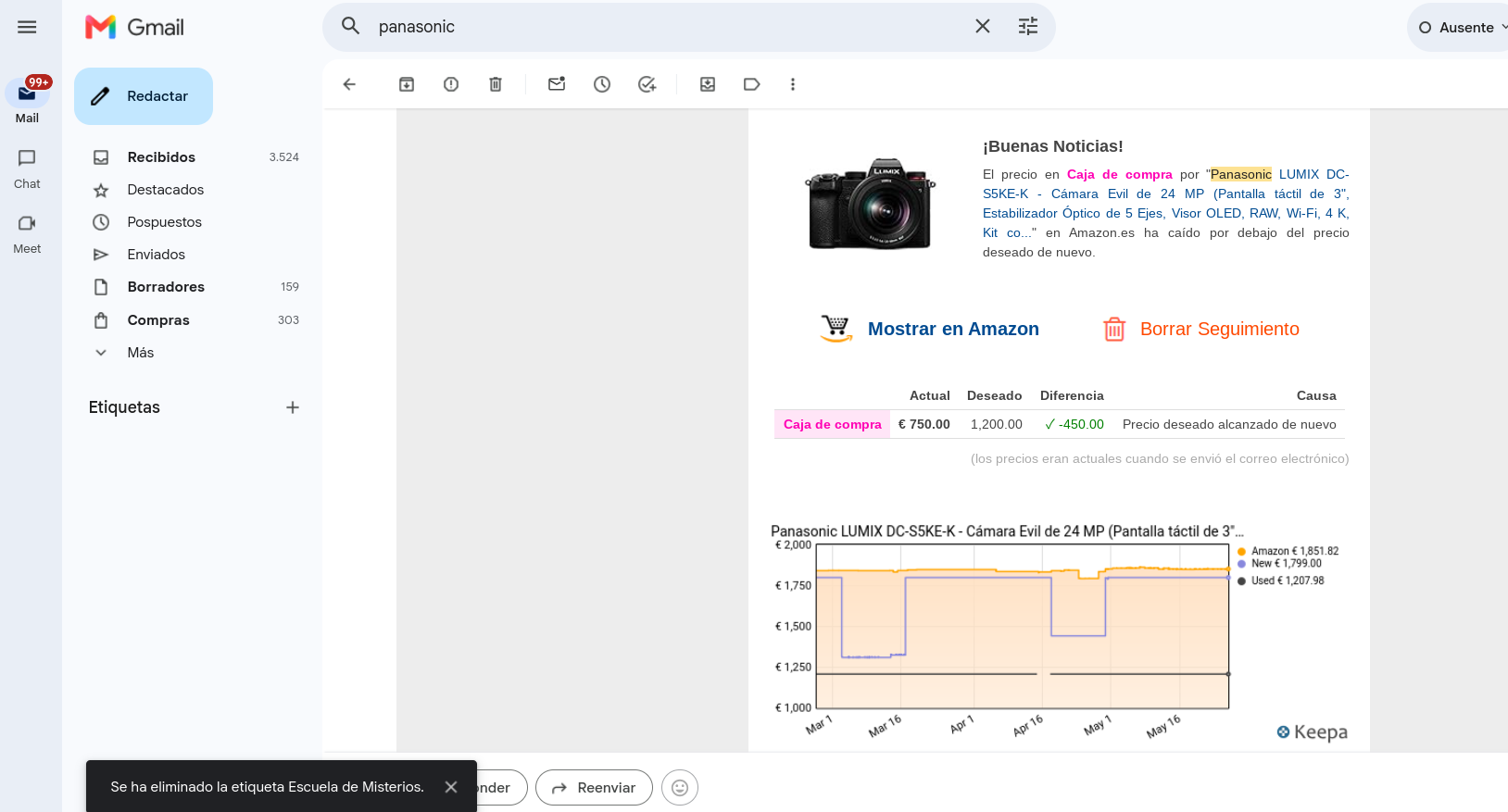Snooze this email
Viewport: 1508px width, 812px height.
pos(602,84)
